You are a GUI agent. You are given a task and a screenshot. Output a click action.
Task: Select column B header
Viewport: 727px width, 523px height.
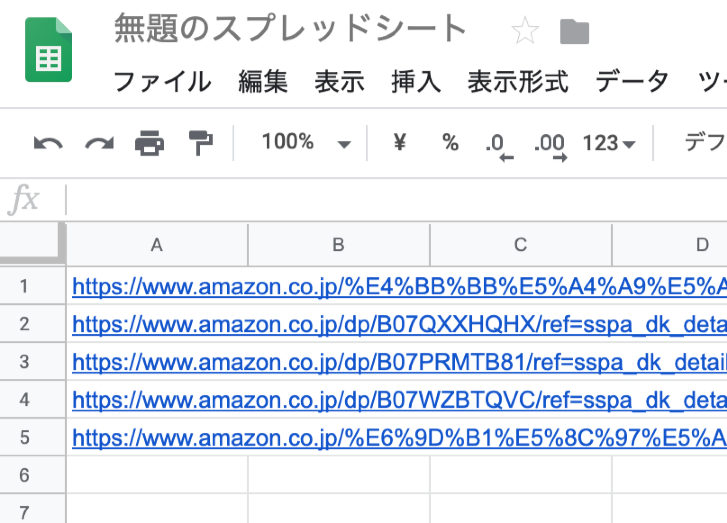click(339, 244)
